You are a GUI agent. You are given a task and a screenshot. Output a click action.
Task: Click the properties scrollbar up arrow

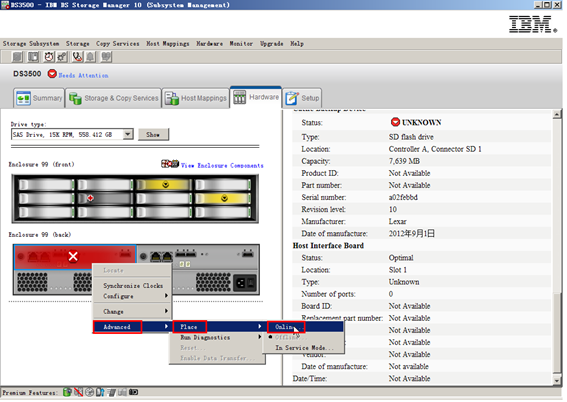pyautogui.click(x=557, y=114)
